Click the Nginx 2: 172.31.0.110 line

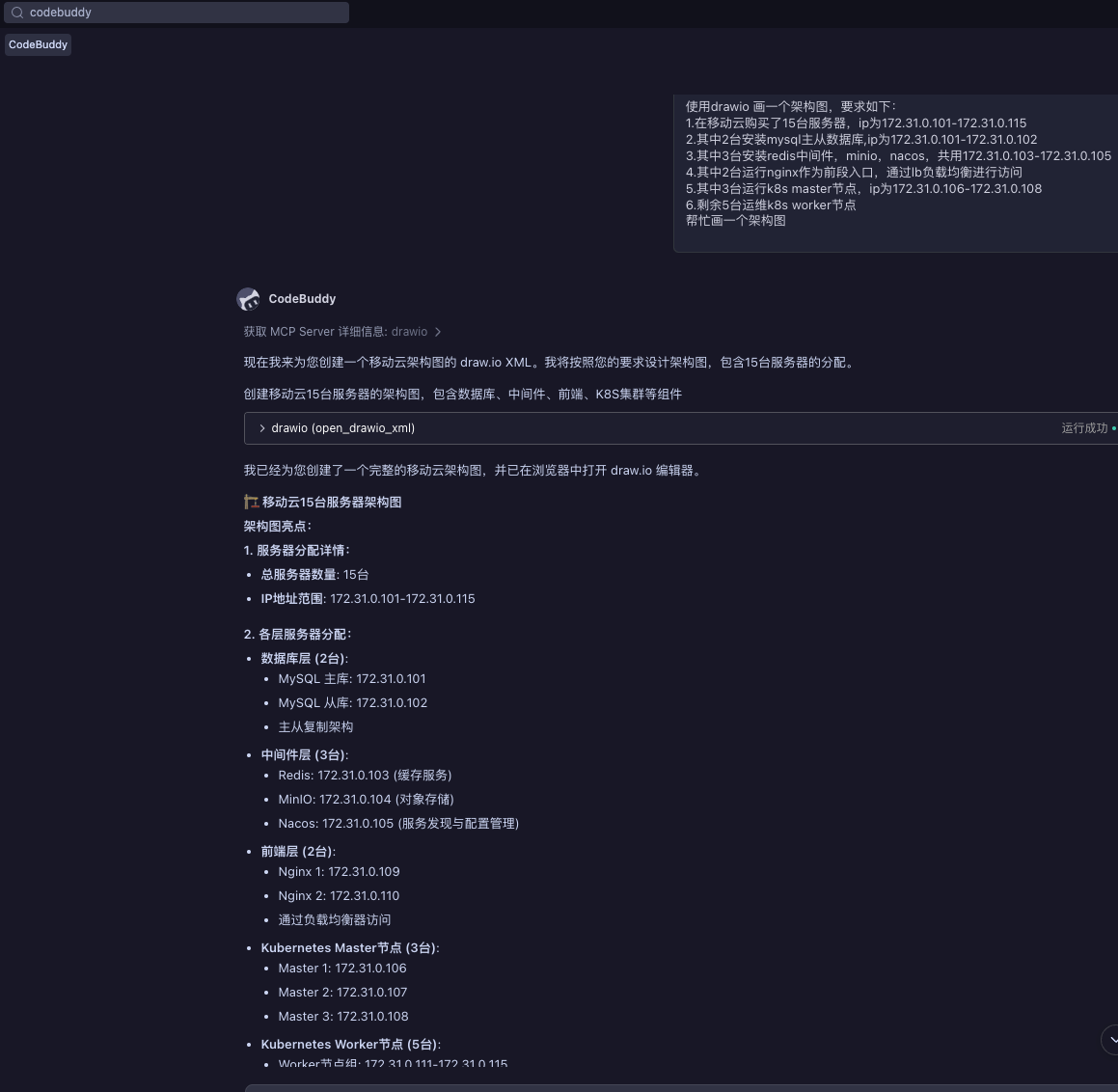[x=339, y=896]
